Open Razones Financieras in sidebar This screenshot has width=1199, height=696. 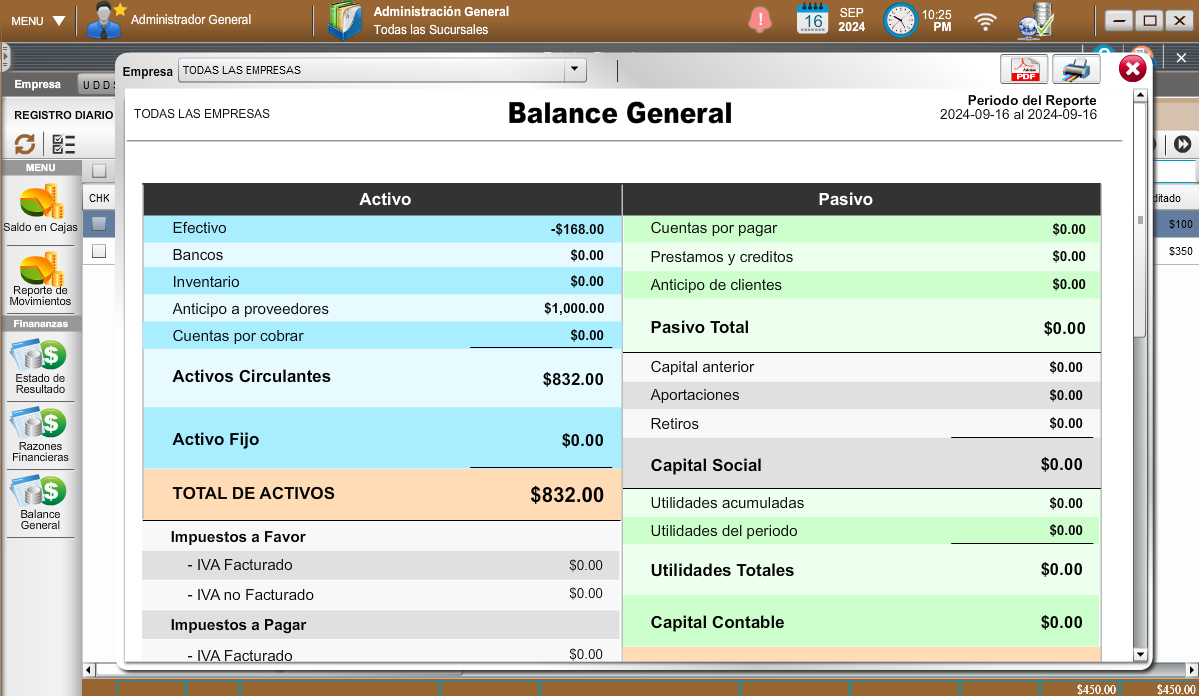[40, 434]
